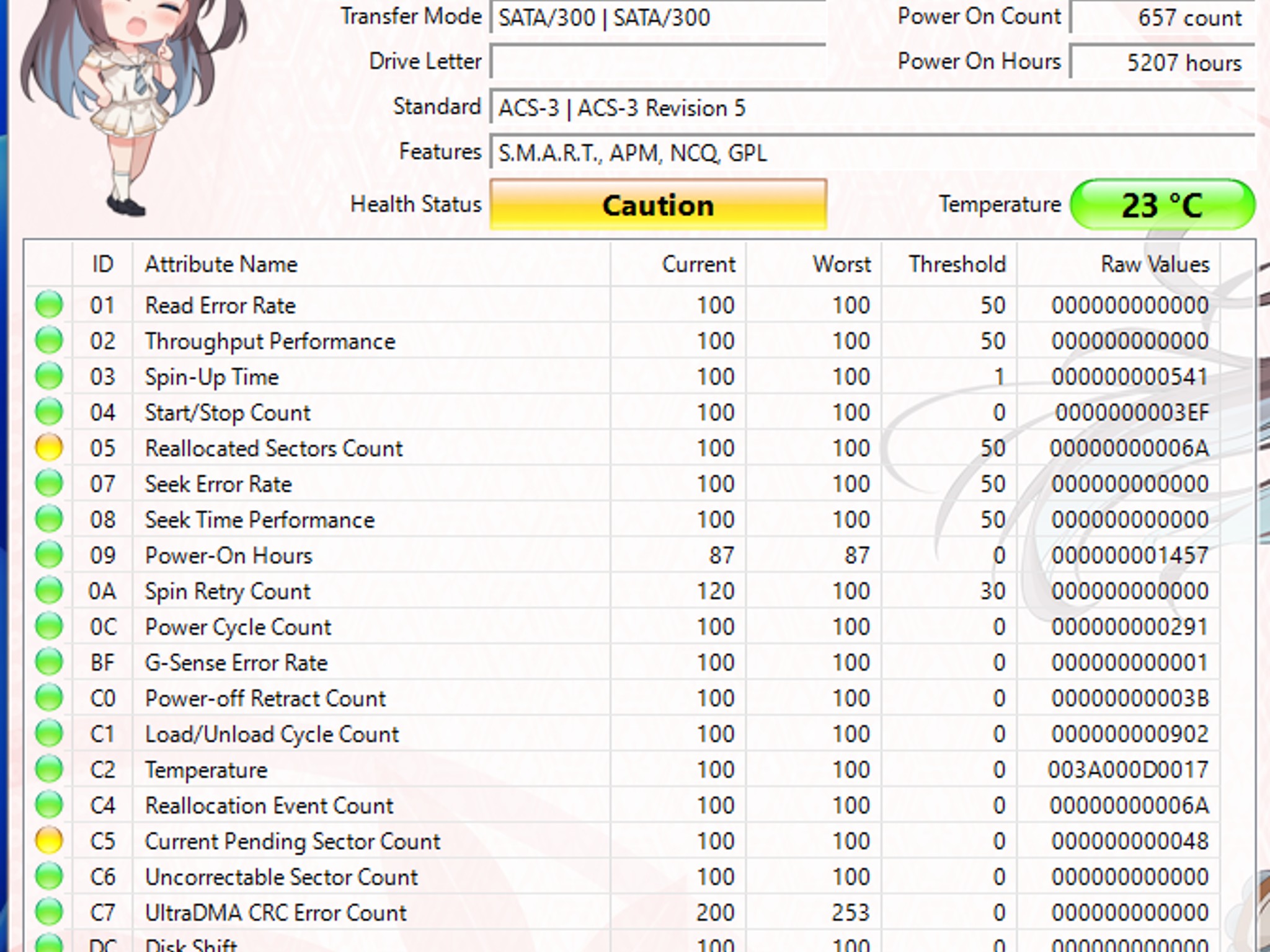Select the Reallocation Event Count attribute name
The height and width of the screenshot is (952, 1270).
tap(269, 806)
